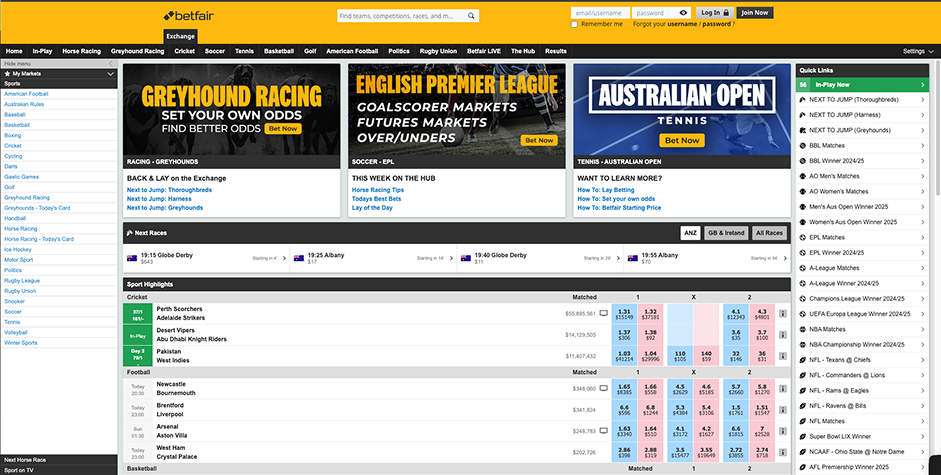The image size is (941, 475).
Task: Expand the A-League Matches quick link arrow
Action: pos(923,268)
